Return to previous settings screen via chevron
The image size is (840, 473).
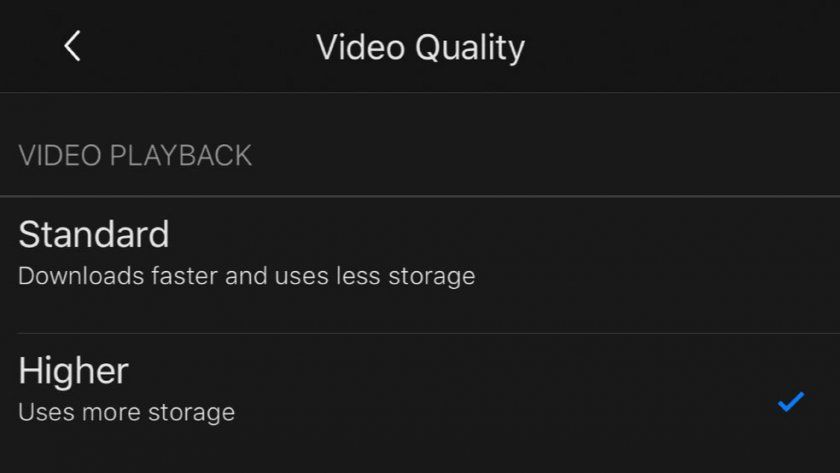[72, 46]
